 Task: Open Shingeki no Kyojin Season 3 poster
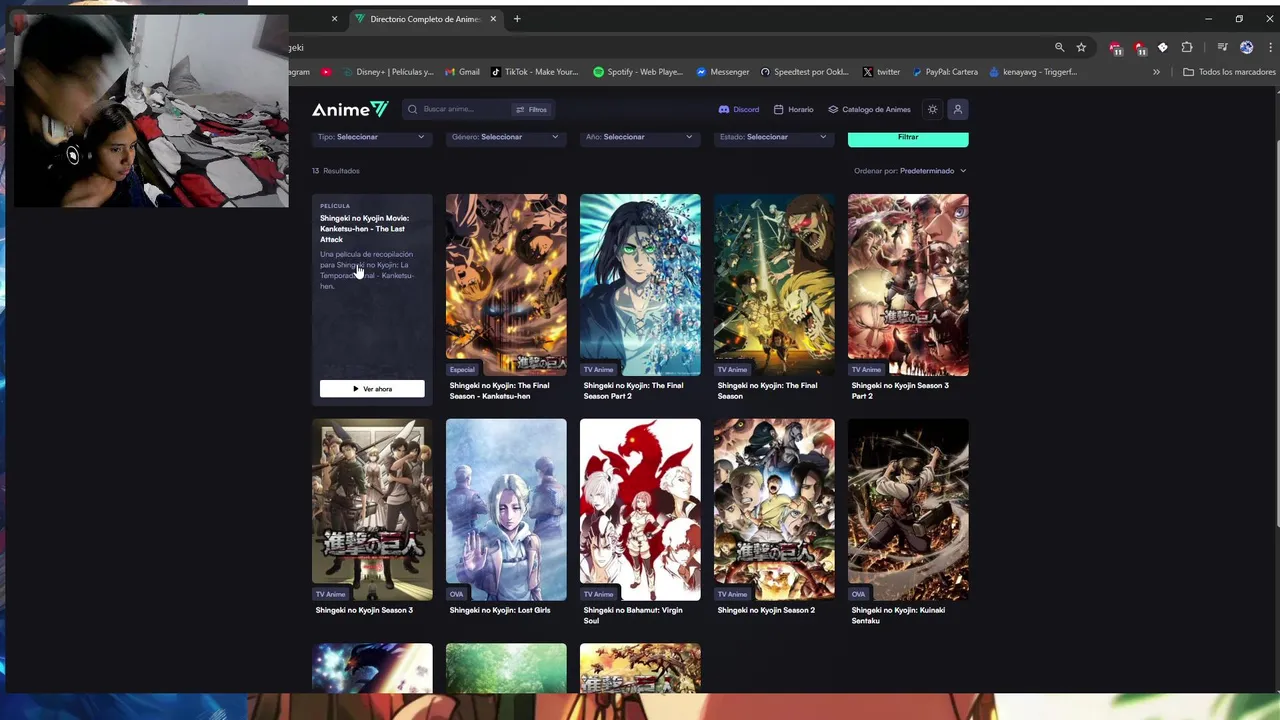(372, 509)
